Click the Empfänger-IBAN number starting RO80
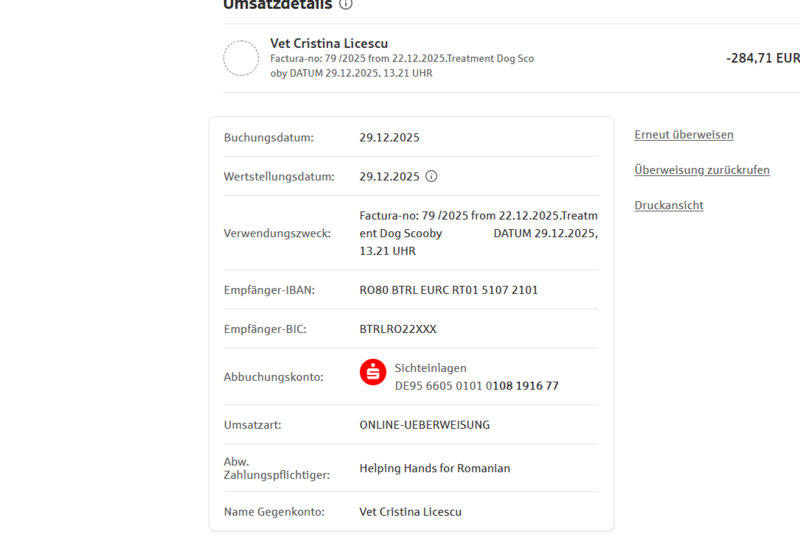 pos(449,290)
